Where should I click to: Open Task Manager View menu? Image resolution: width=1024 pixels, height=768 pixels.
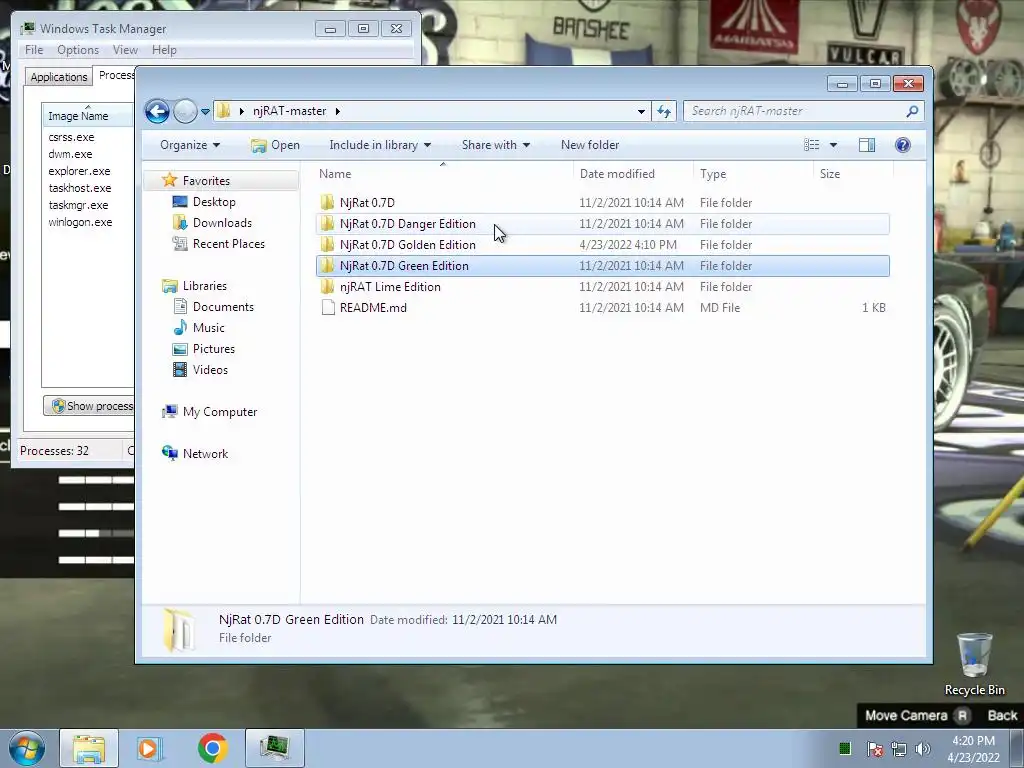(x=125, y=50)
